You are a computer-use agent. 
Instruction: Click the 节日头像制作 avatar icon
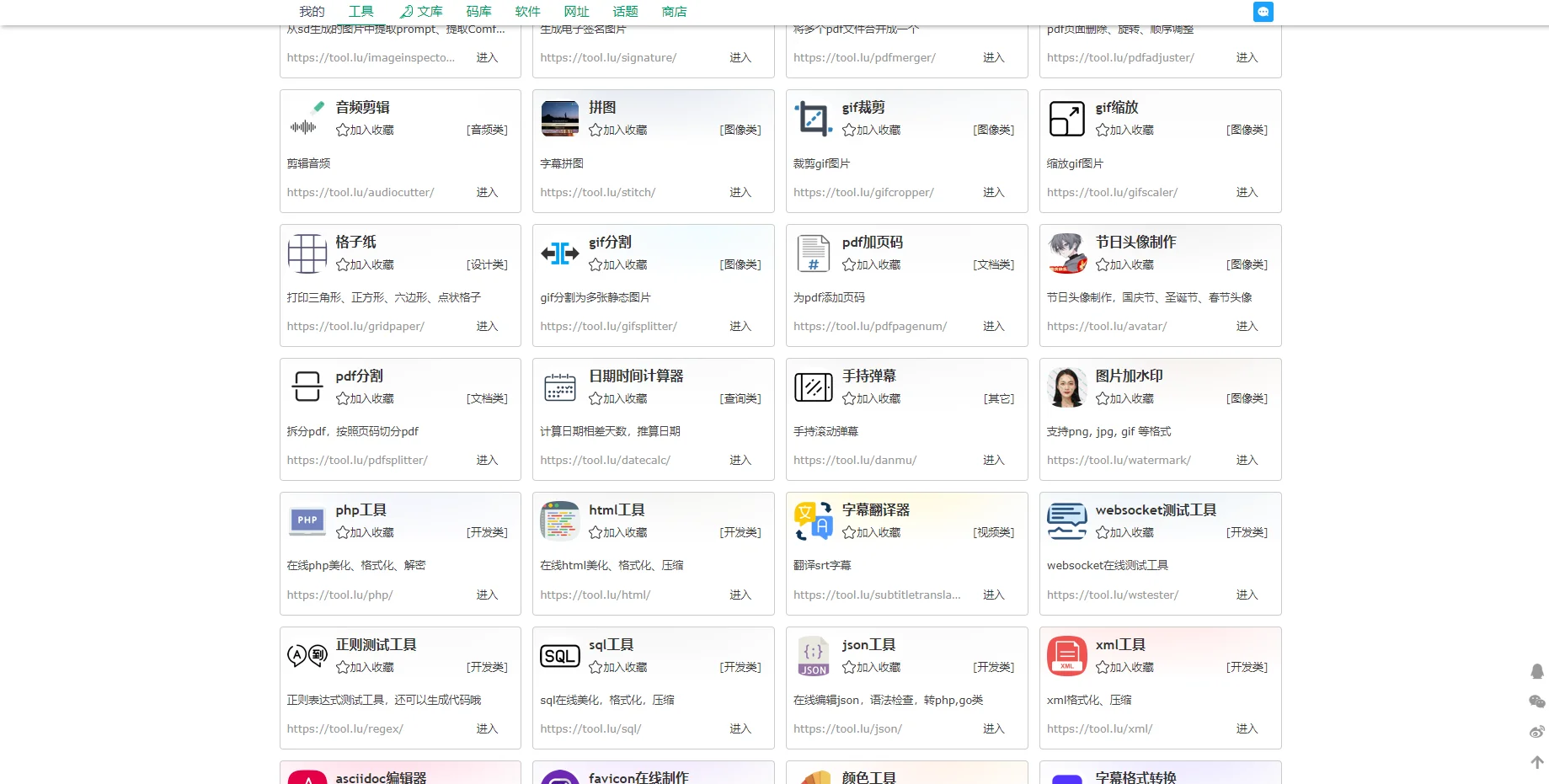(x=1067, y=253)
